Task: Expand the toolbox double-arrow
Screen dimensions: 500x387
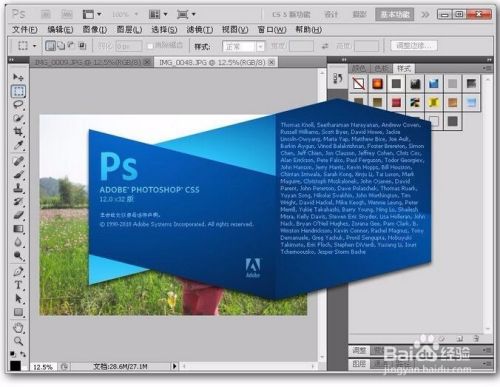Action: [11, 60]
